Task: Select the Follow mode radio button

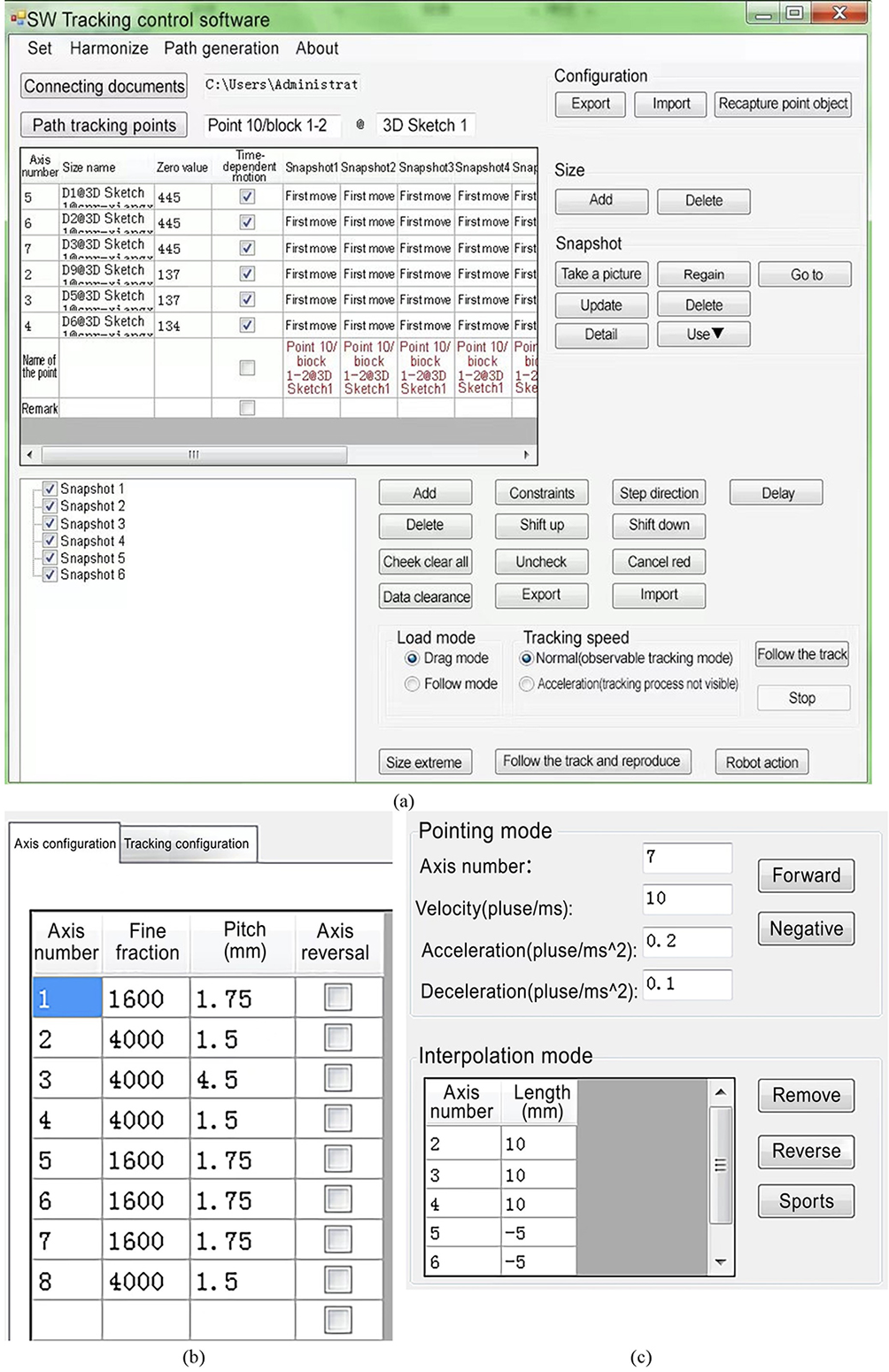Action: tap(412, 684)
